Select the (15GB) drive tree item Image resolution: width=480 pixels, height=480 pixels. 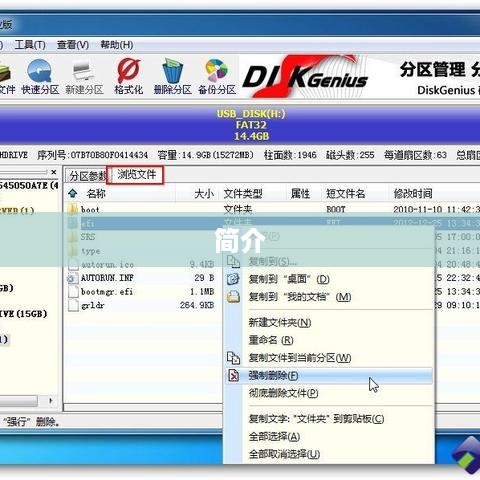(x=23, y=314)
